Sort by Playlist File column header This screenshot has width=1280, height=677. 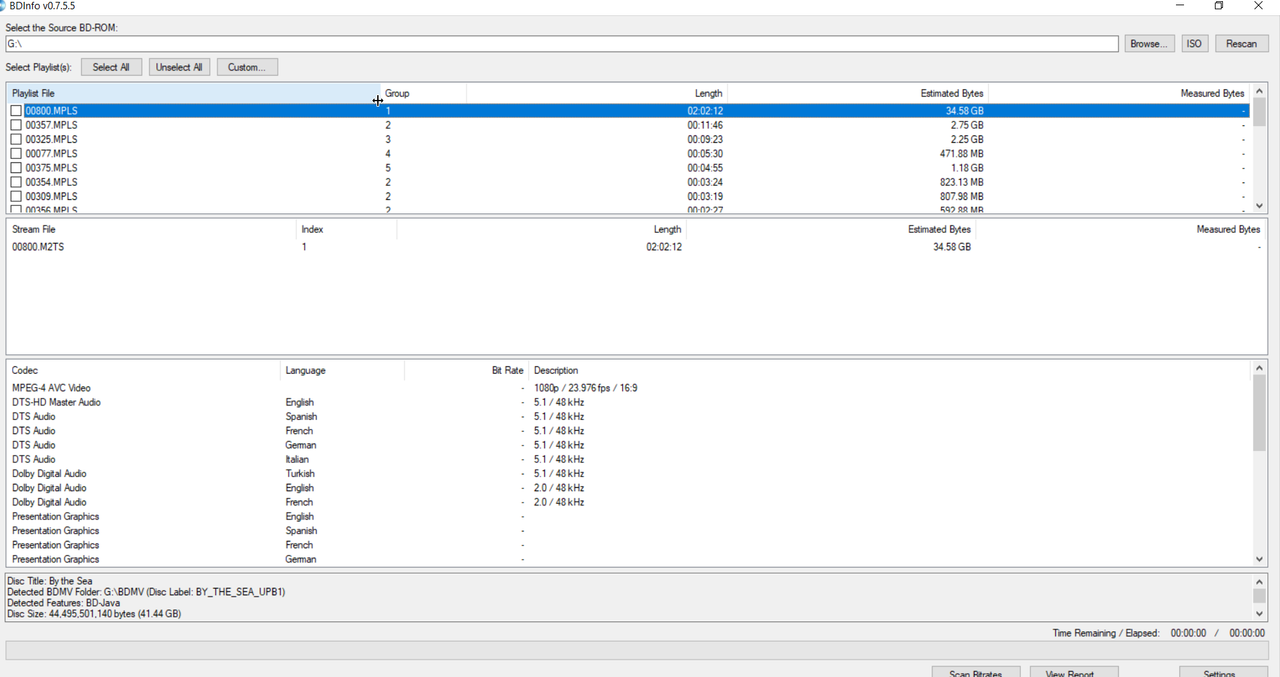tap(193, 93)
